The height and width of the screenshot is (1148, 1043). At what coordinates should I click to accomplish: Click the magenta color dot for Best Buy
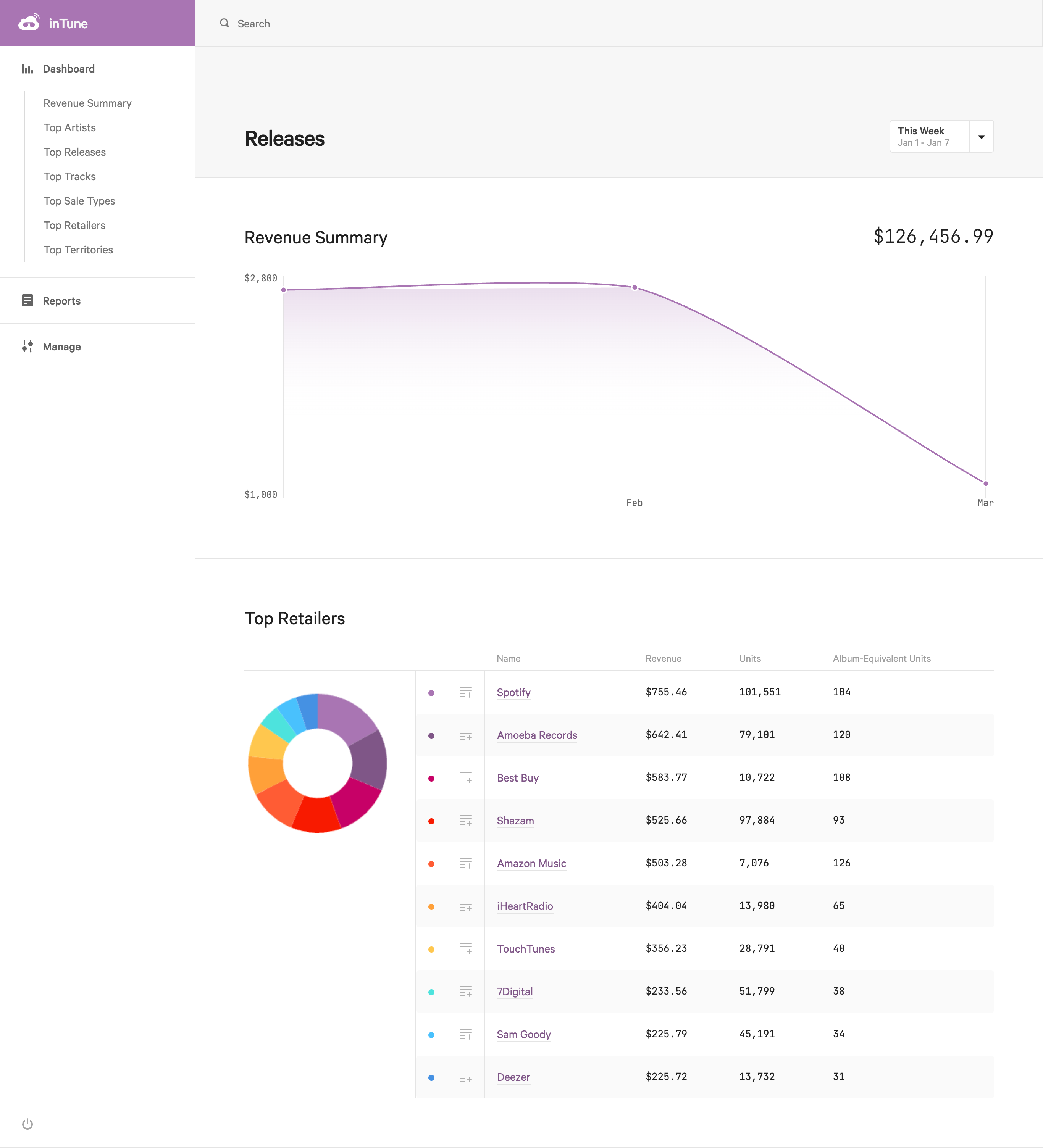431,779
